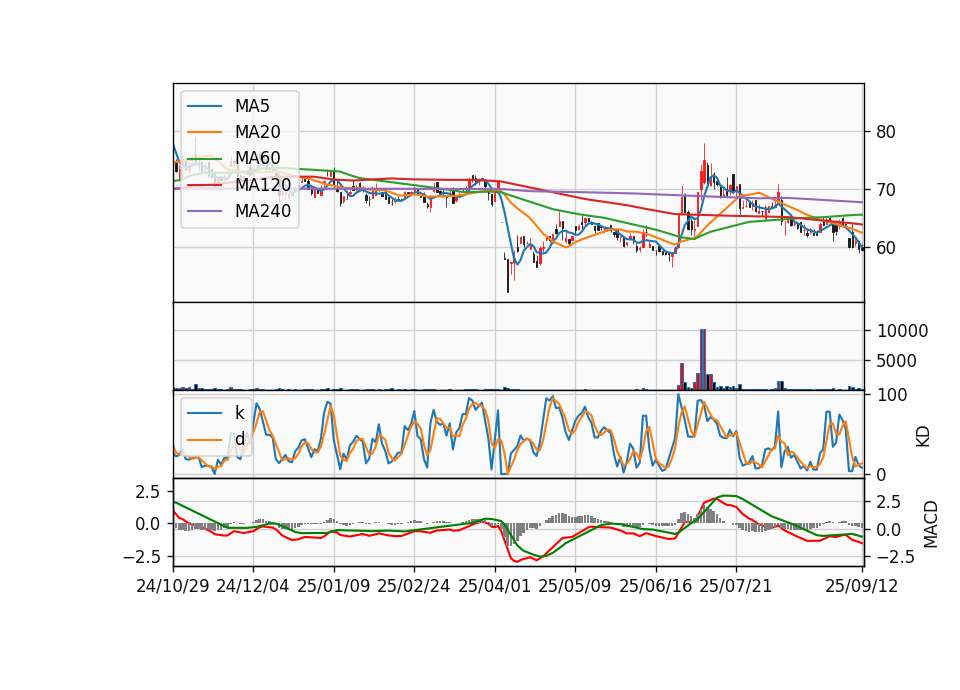This screenshot has width=960, height=690.
Task: Click the KD axis title
Action: coord(923,437)
